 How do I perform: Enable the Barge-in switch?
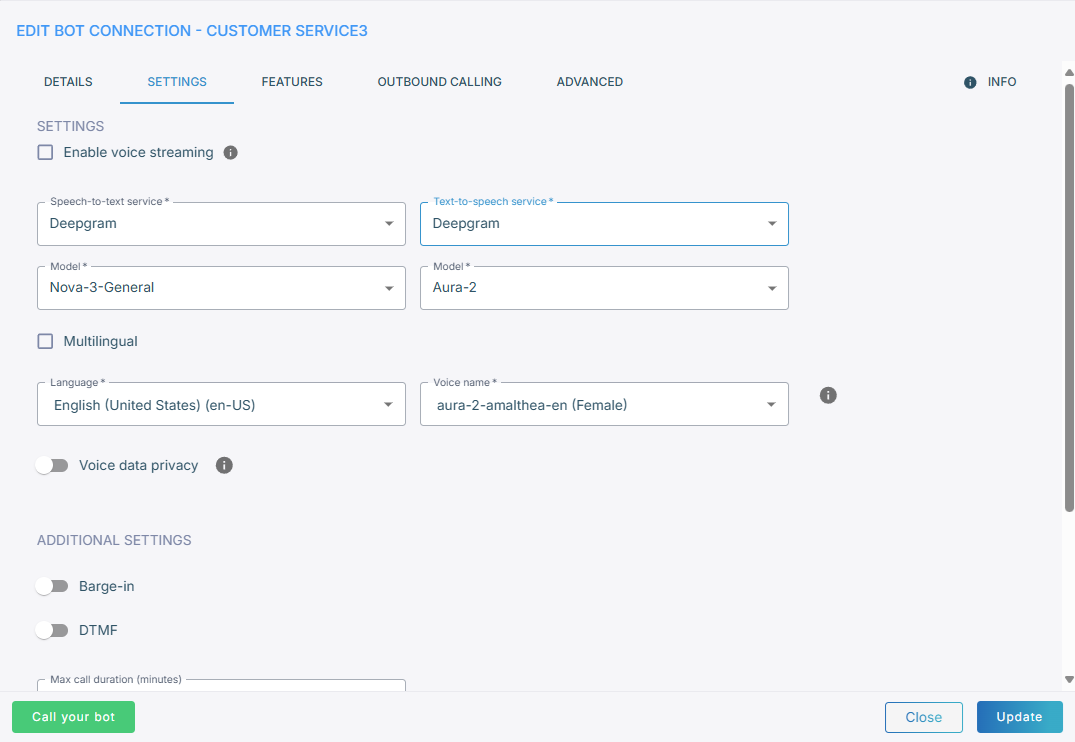[x=52, y=586]
